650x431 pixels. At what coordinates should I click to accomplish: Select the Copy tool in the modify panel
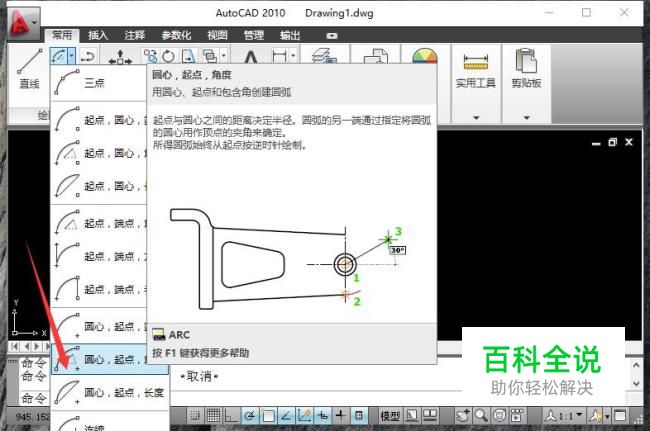click(150, 56)
